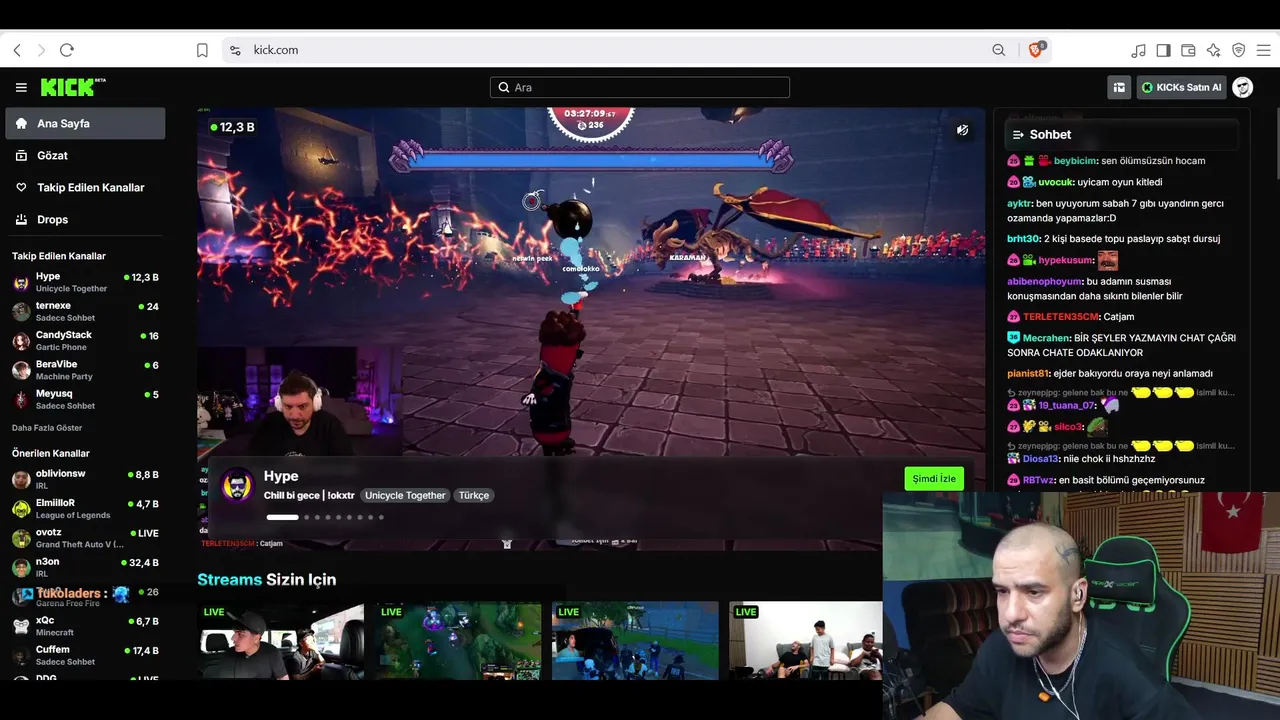Open the third live thumbnail with outdoor game scene
The image size is (1280, 720).
635,641
